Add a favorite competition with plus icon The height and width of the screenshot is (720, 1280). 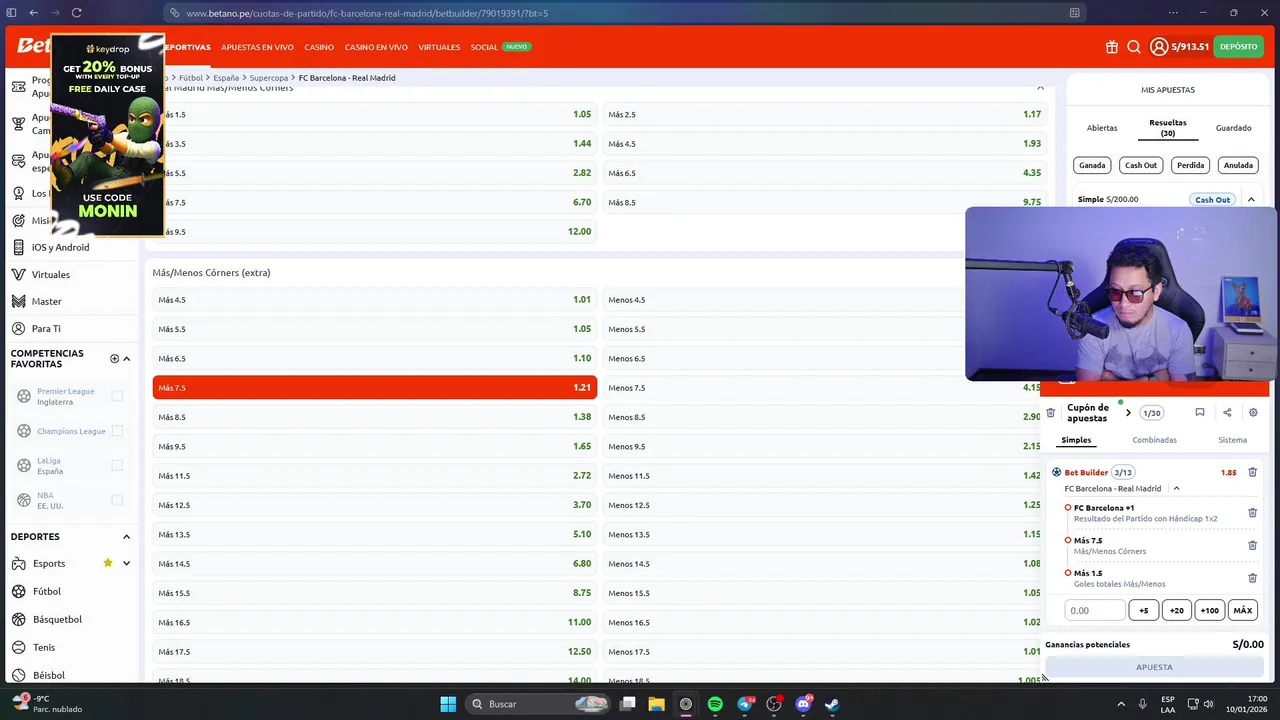[114, 358]
